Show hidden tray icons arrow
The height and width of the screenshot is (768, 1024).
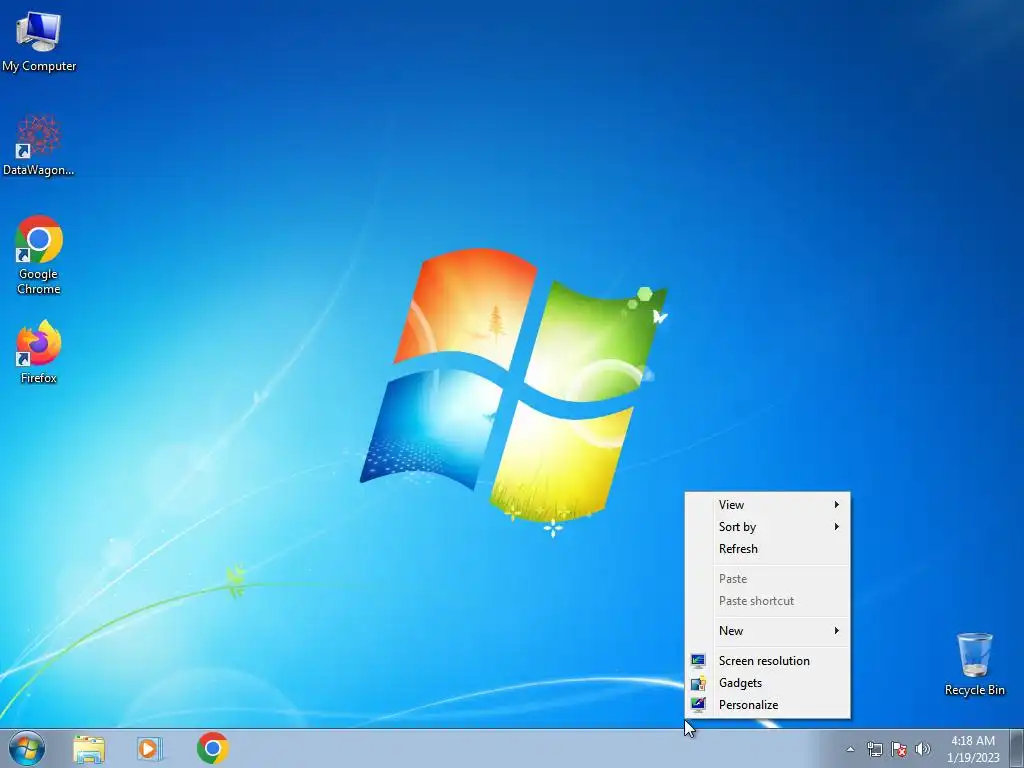point(850,749)
